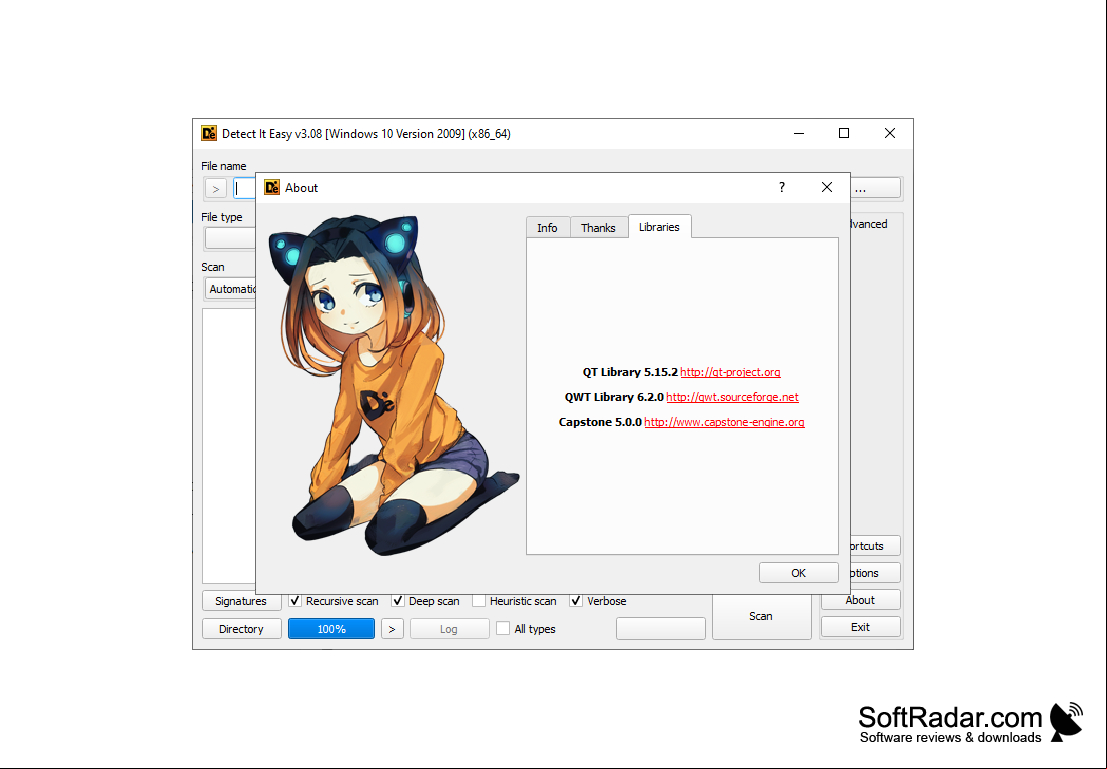This screenshot has width=1107, height=769.
Task: Click the About dialog DiE icon
Action: tap(272, 187)
